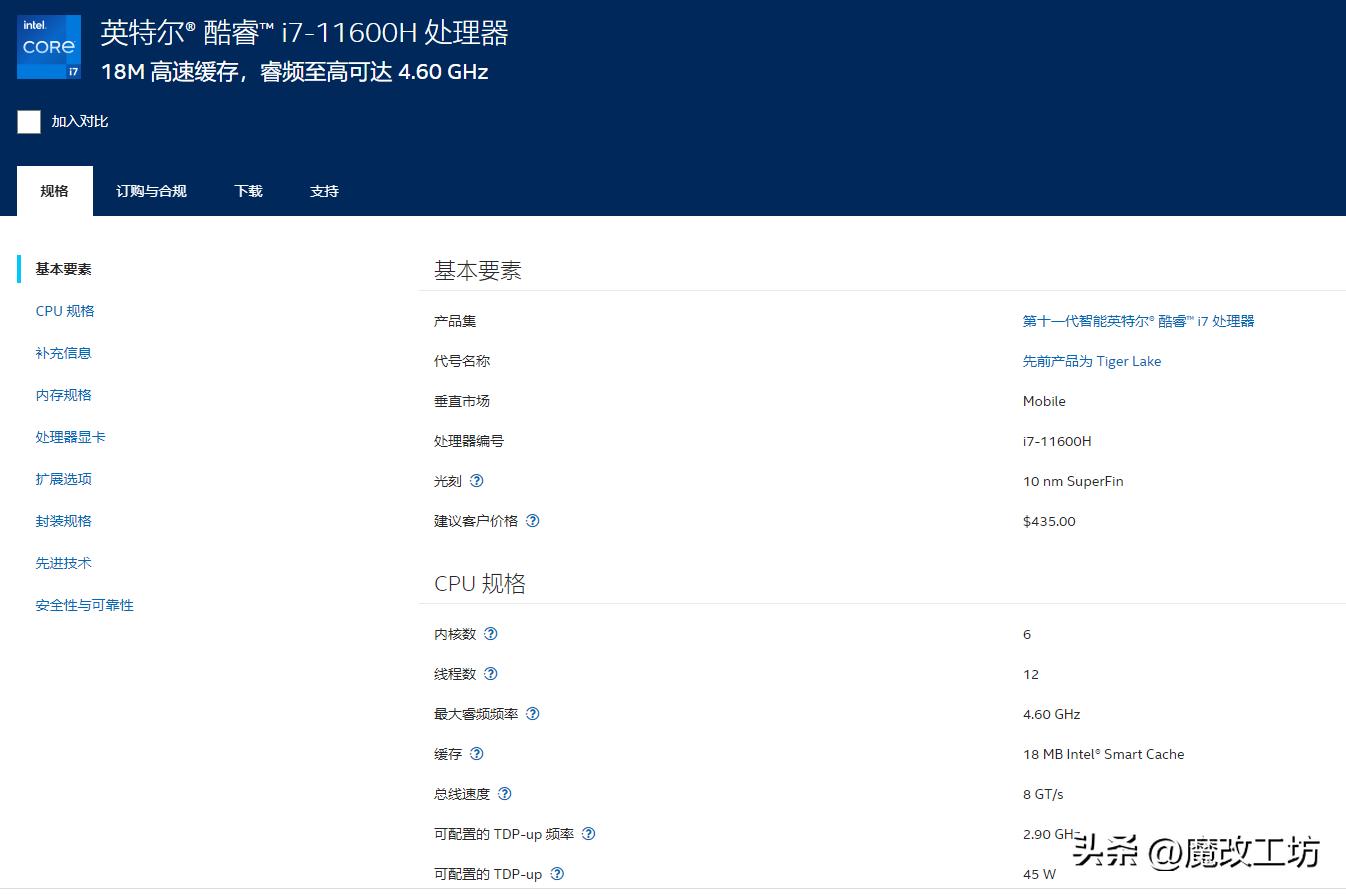Open the 内核数 tooltip icon
The width and height of the screenshot is (1346, 894).
click(x=490, y=633)
